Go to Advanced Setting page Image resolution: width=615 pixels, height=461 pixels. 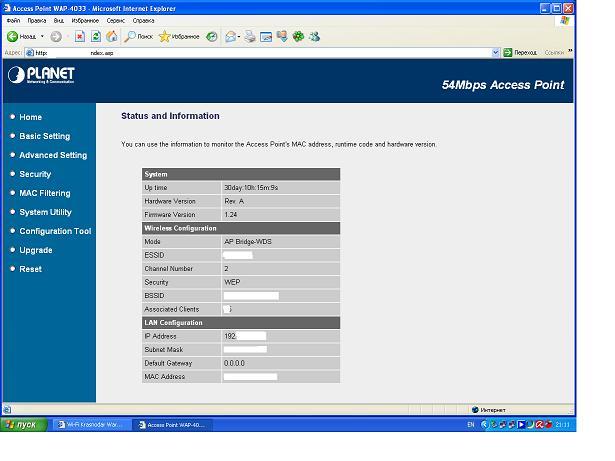pyautogui.click(x=53, y=155)
